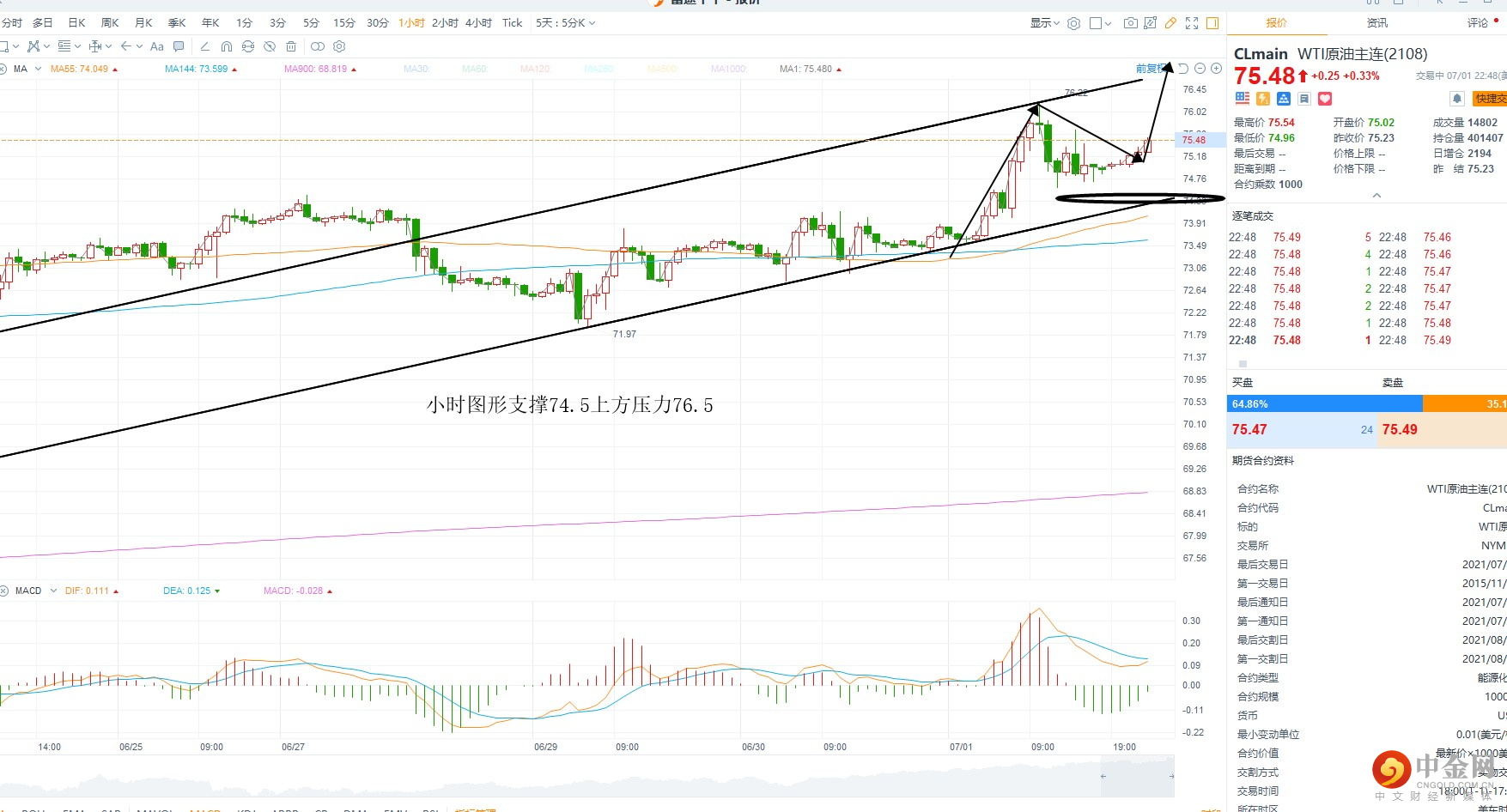Open chart settings gear near 显示

pyautogui.click(x=1073, y=23)
